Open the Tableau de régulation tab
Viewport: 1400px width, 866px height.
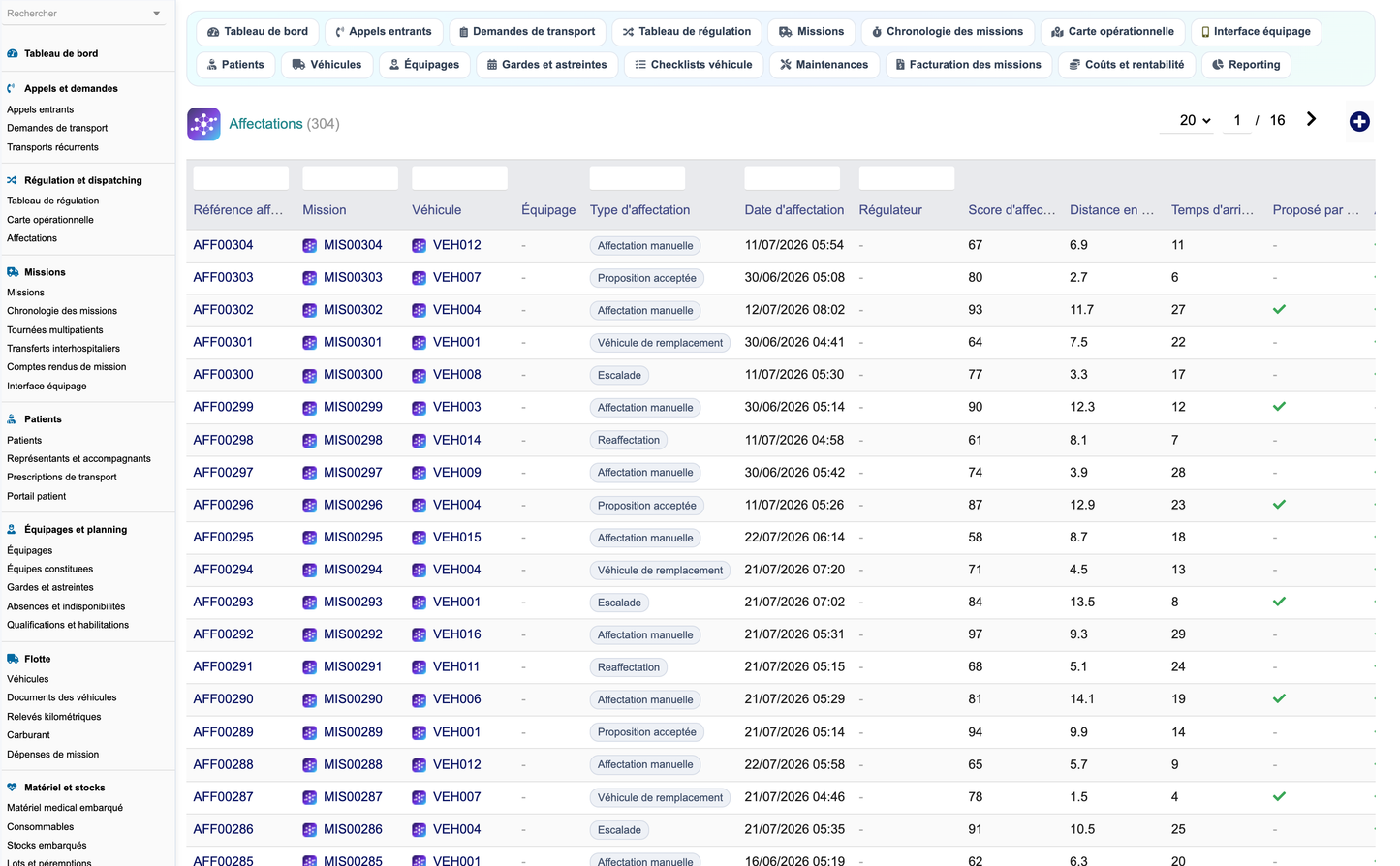click(687, 32)
